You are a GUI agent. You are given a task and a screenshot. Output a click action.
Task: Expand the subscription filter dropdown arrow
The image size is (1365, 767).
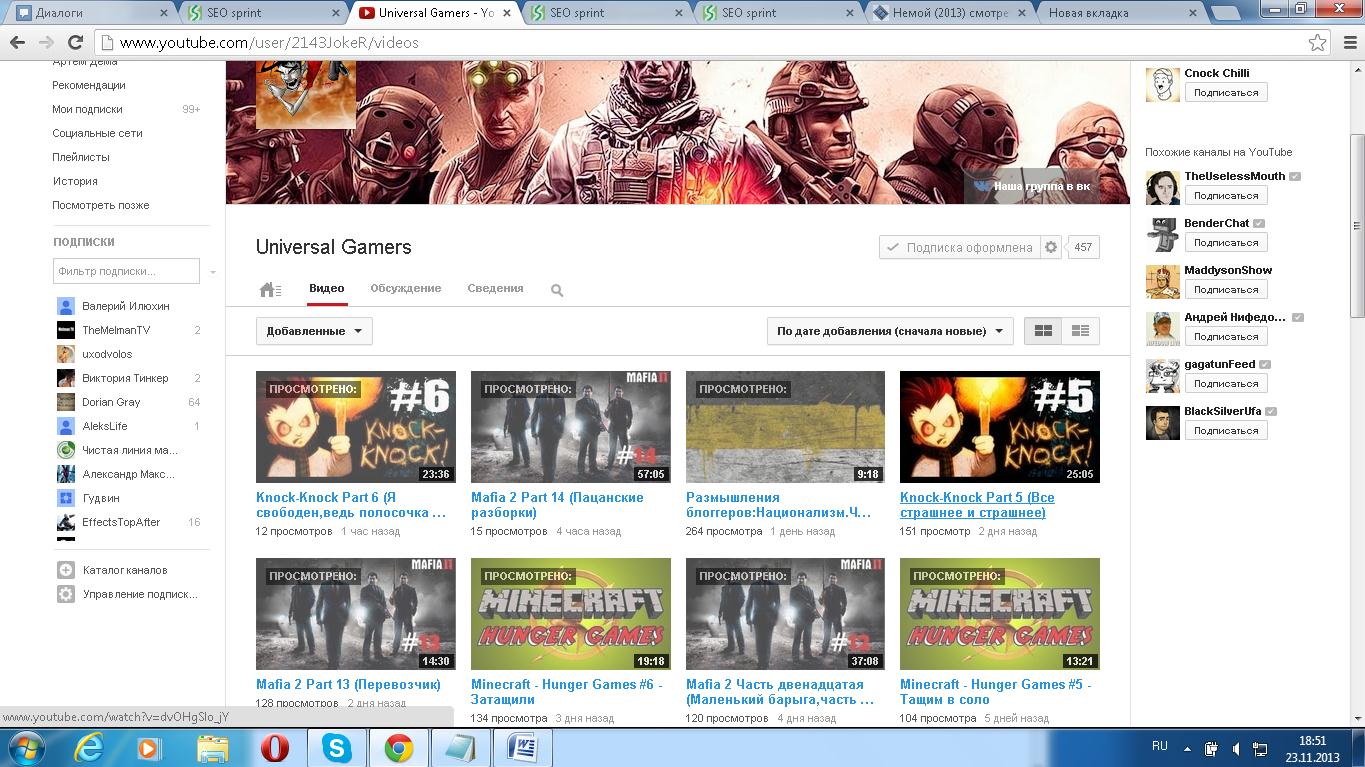[x=213, y=272]
